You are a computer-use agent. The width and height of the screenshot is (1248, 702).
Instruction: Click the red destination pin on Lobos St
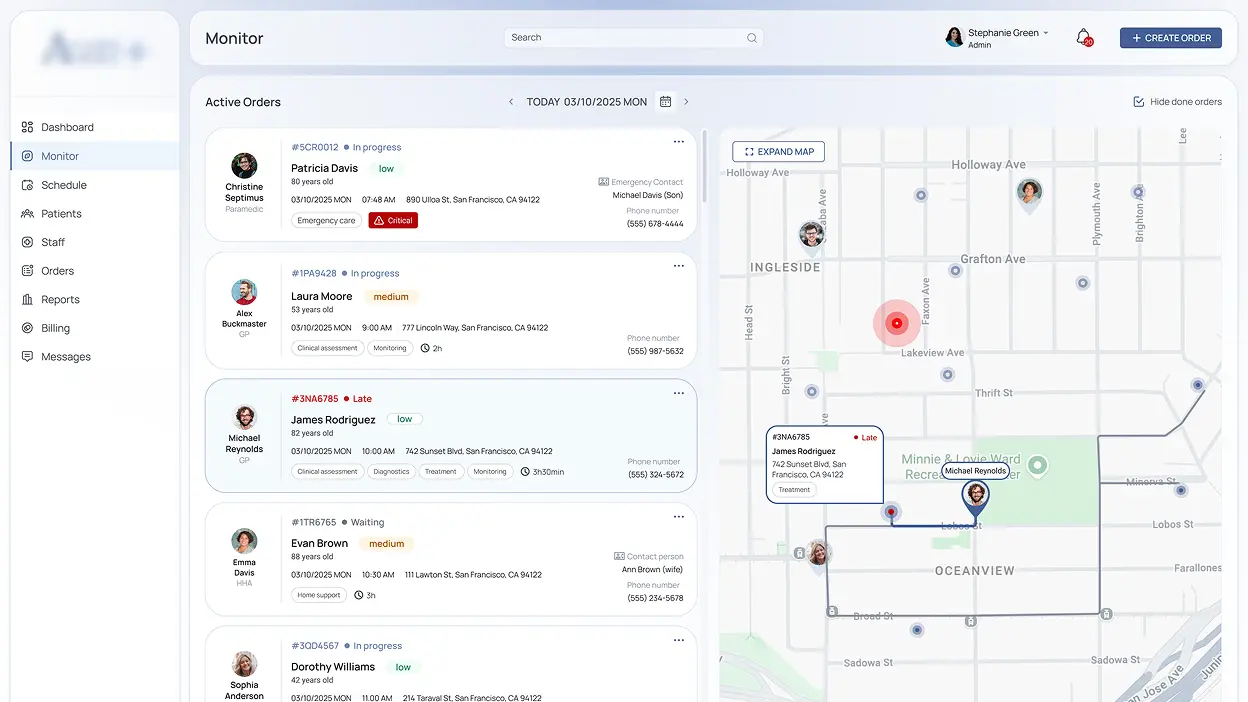[891, 512]
